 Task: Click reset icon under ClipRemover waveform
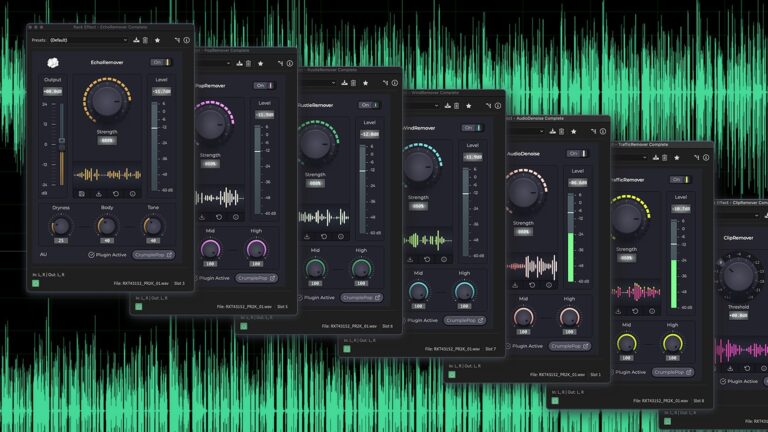tap(747, 368)
